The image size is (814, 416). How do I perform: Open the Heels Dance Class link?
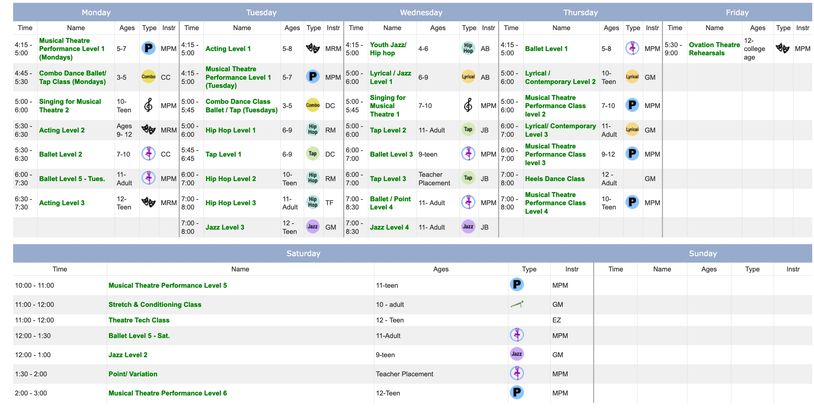click(x=555, y=178)
